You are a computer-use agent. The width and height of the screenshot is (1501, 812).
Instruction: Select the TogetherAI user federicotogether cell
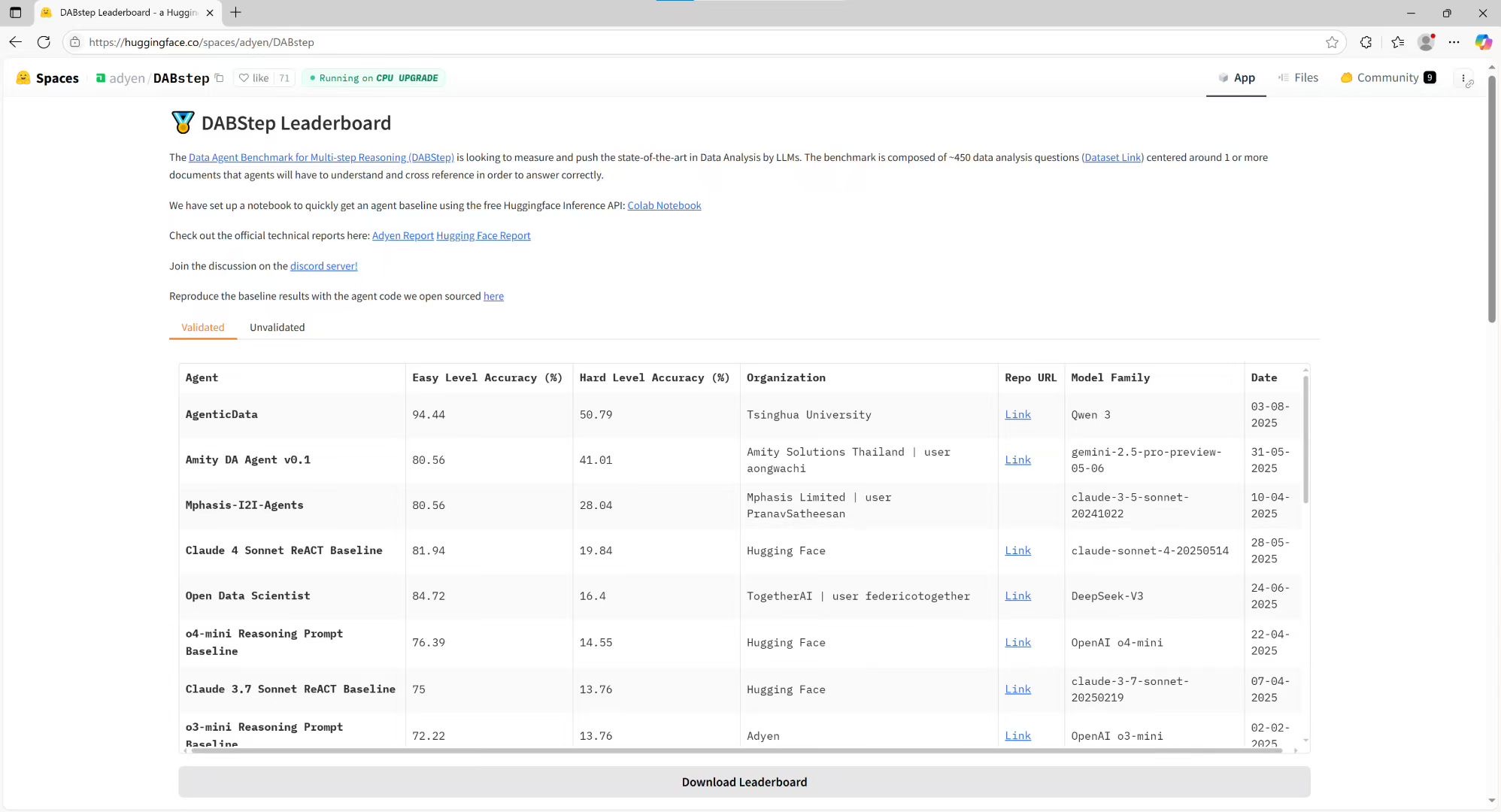(x=869, y=595)
